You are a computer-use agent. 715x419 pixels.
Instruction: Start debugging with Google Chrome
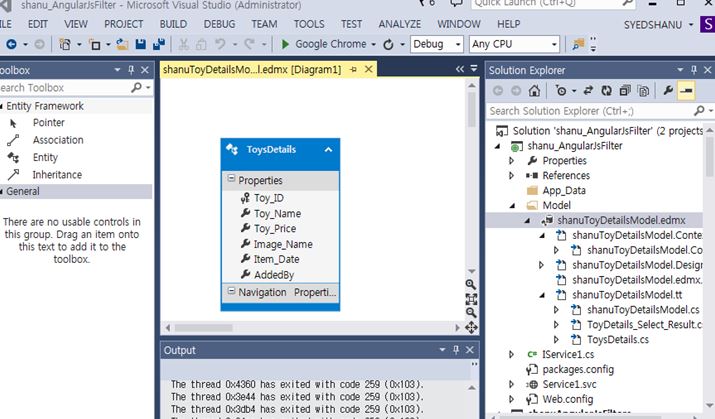[x=324, y=44]
